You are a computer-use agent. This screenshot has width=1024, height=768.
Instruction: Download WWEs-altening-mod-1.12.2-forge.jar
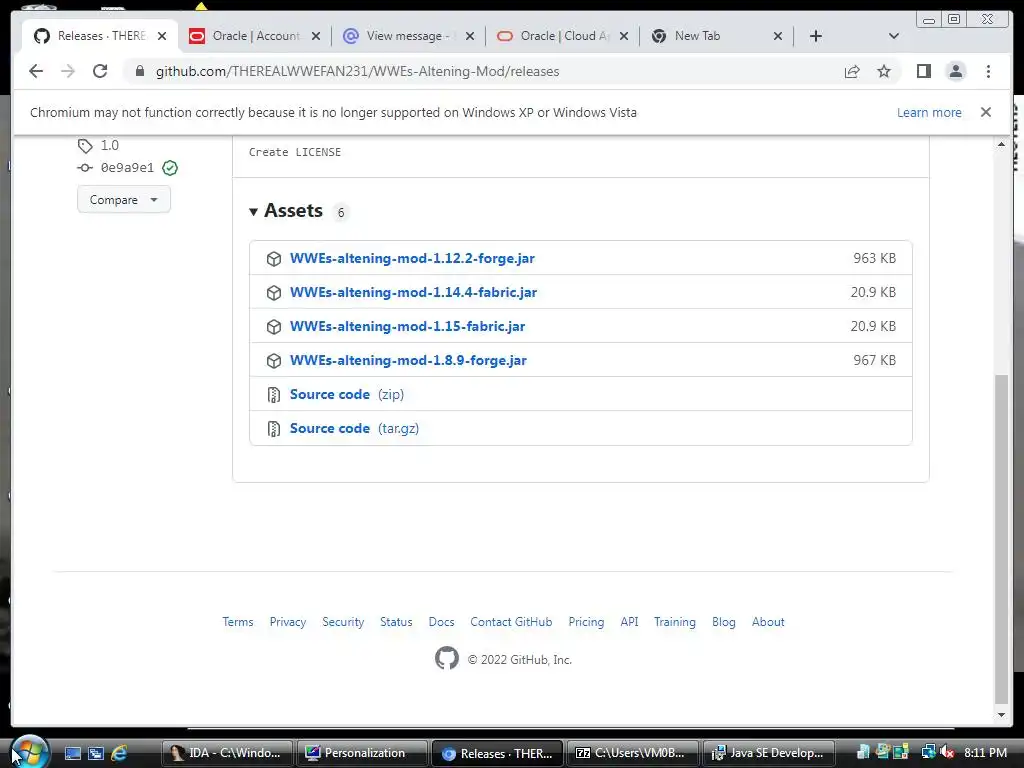pos(412,258)
